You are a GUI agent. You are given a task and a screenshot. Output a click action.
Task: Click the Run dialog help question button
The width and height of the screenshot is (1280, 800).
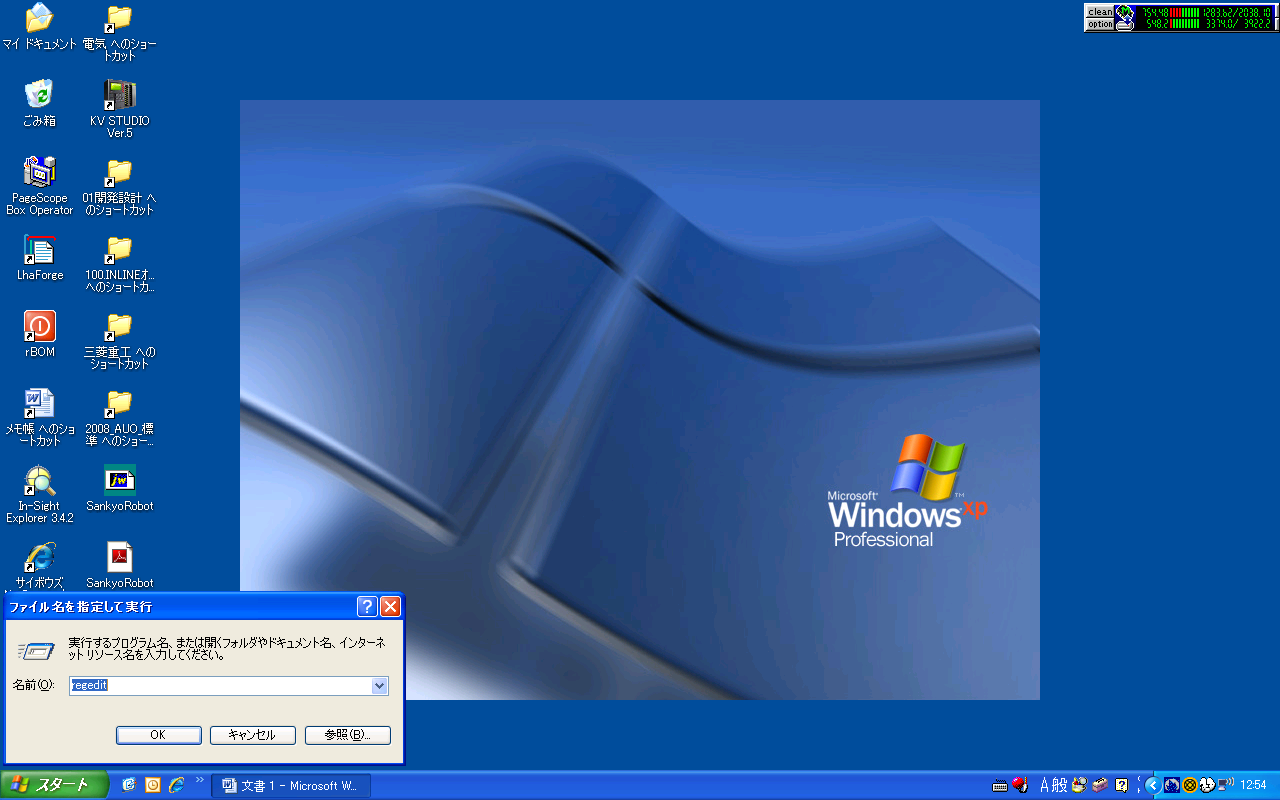click(x=367, y=606)
